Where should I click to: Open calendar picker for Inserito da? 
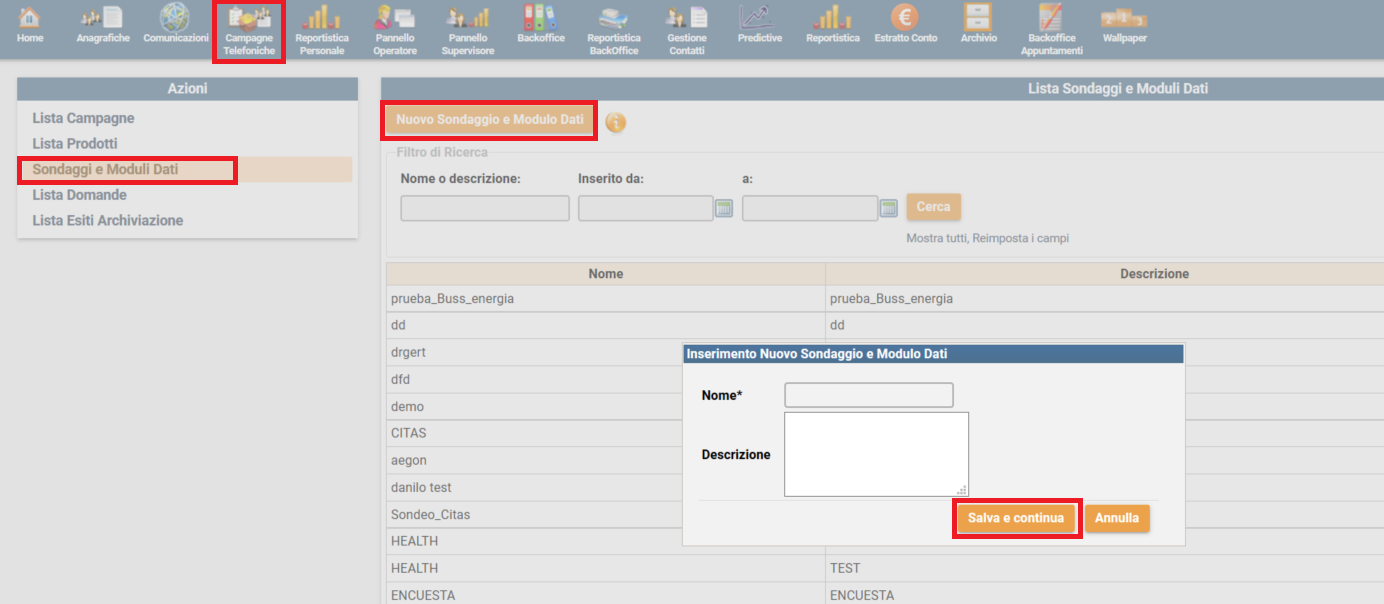[724, 208]
